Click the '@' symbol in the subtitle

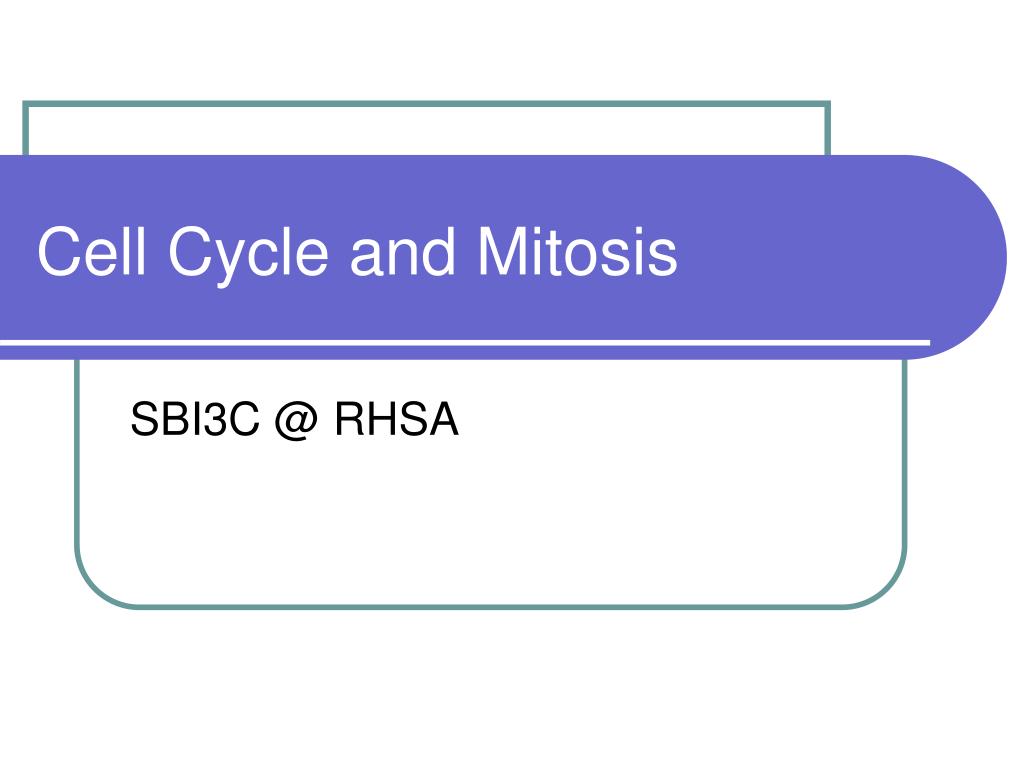point(296,420)
